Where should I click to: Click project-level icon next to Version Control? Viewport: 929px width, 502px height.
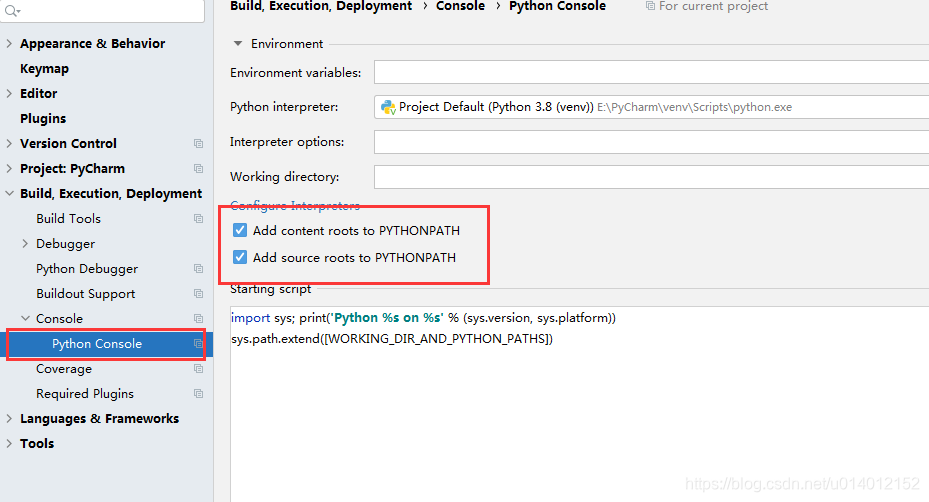[x=198, y=143]
